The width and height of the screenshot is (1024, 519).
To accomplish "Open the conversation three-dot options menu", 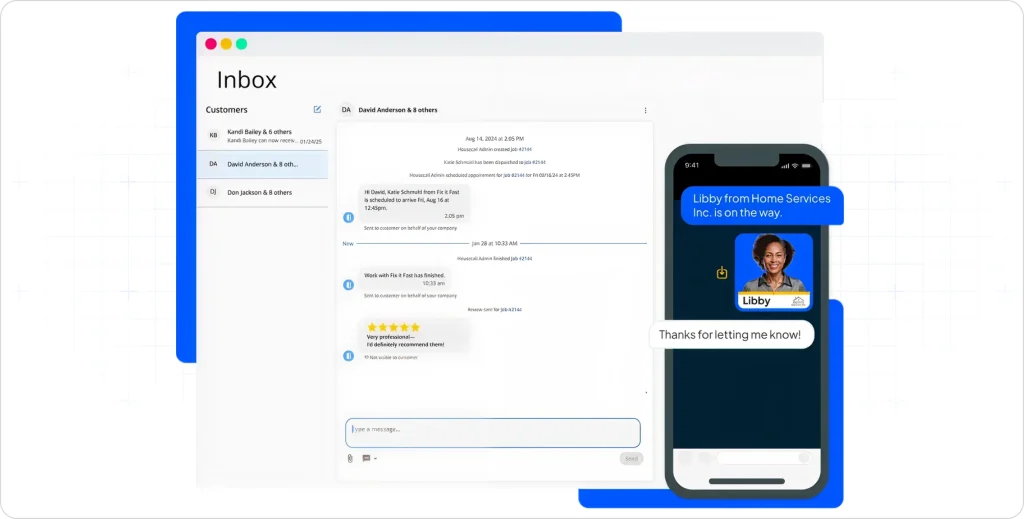I will pyautogui.click(x=645, y=110).
